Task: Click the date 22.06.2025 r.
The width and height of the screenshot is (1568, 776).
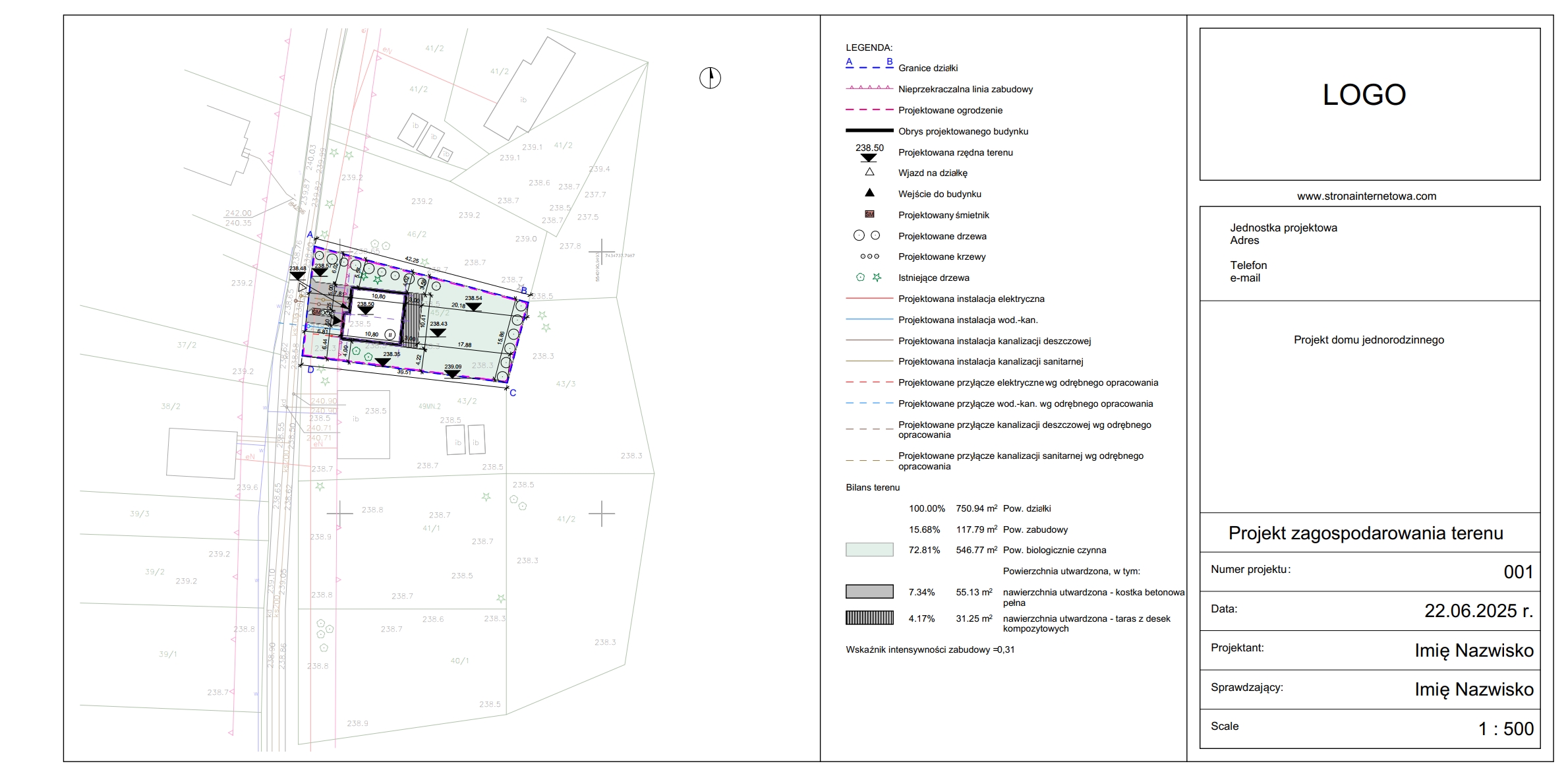Action: (1479, 611)
